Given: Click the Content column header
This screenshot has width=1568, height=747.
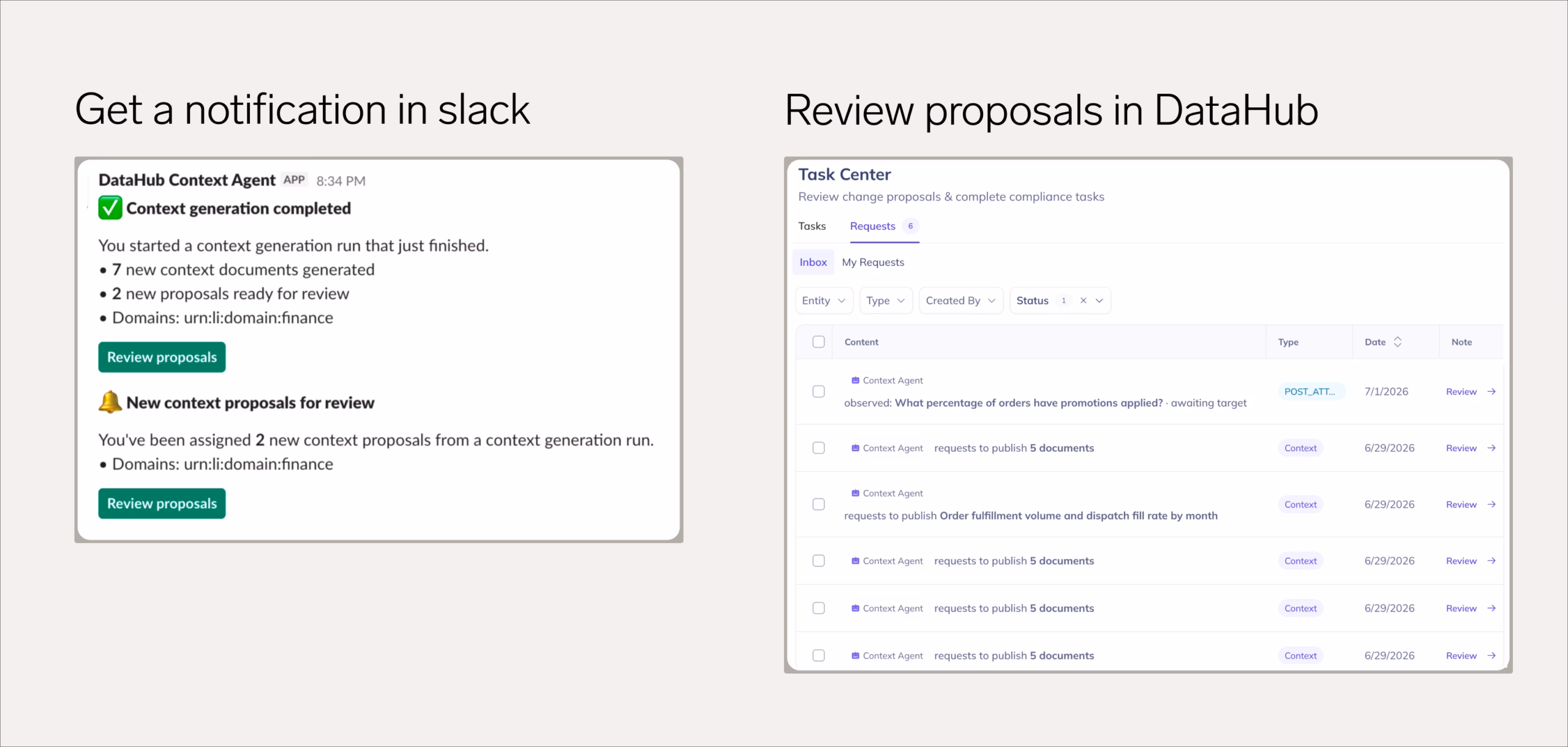Looking at the screenshot, I should coord(861,342).
